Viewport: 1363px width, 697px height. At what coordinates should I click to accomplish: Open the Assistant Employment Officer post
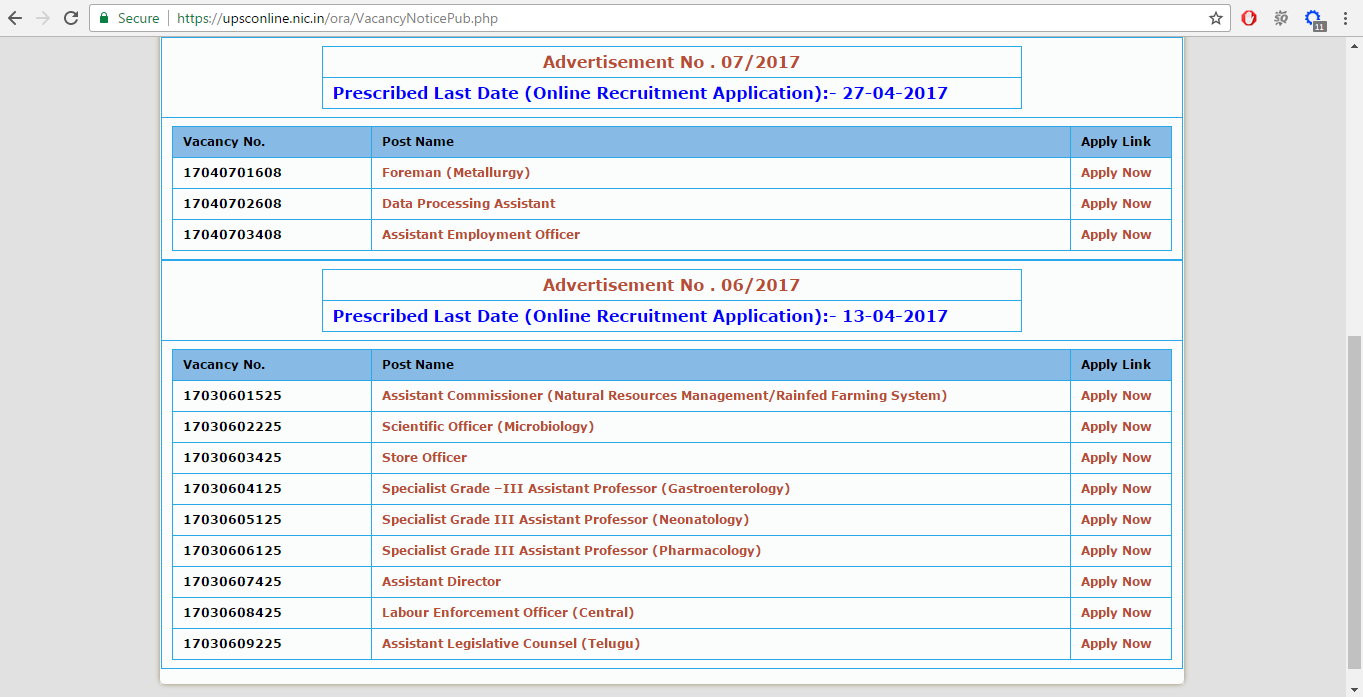point(480,234)
